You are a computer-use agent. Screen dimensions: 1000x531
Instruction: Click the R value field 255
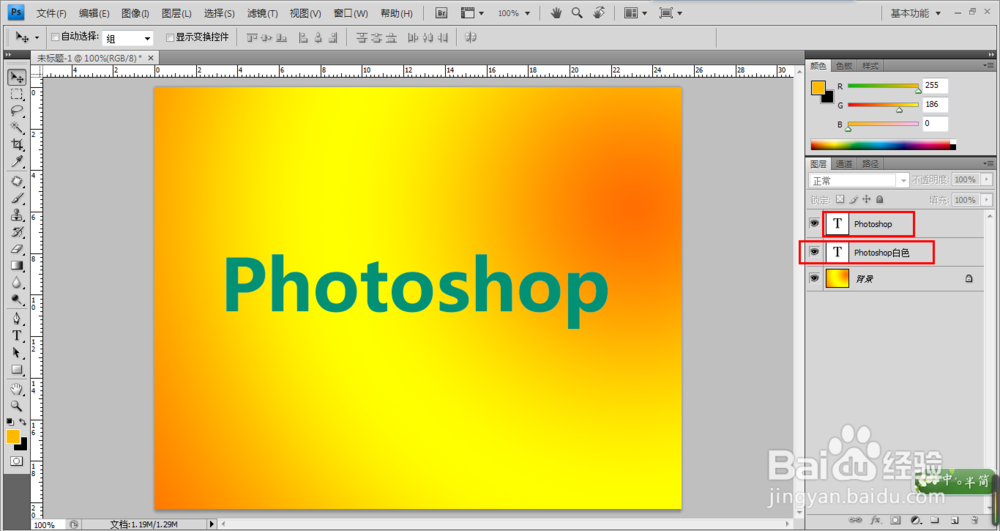[x=935, y=85]
